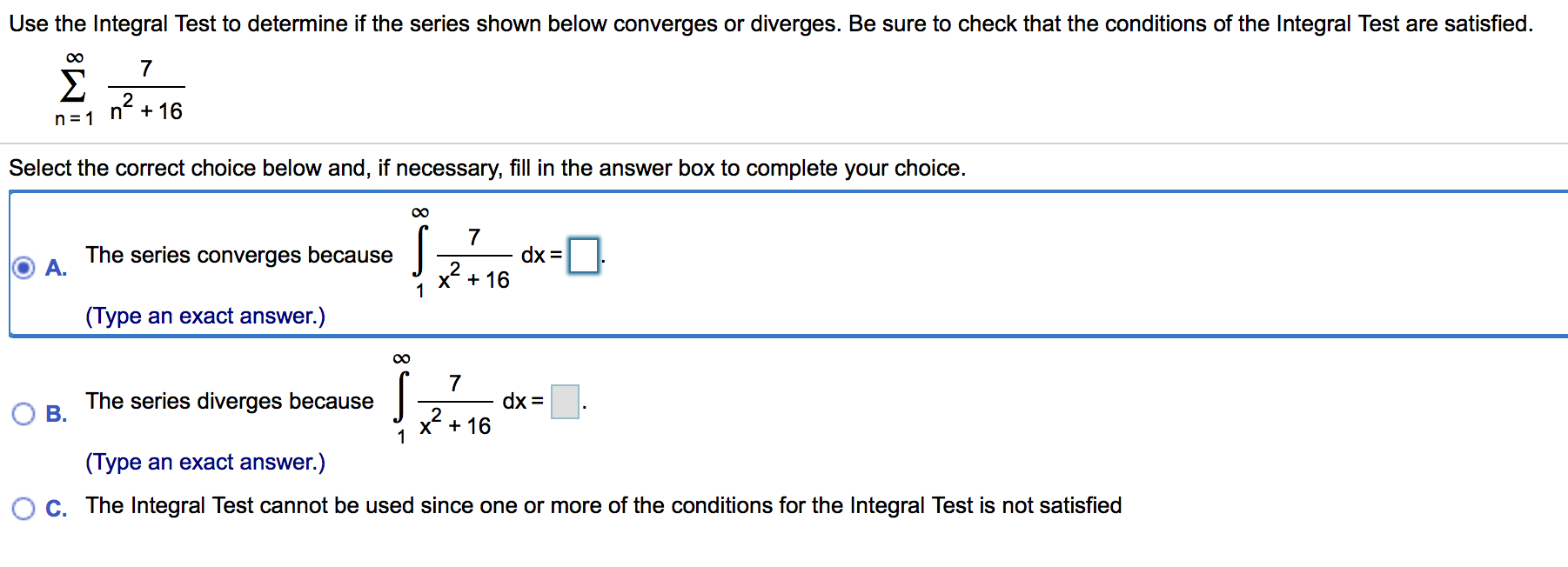Click the integral sign in choice A

(x=421, y=250)
